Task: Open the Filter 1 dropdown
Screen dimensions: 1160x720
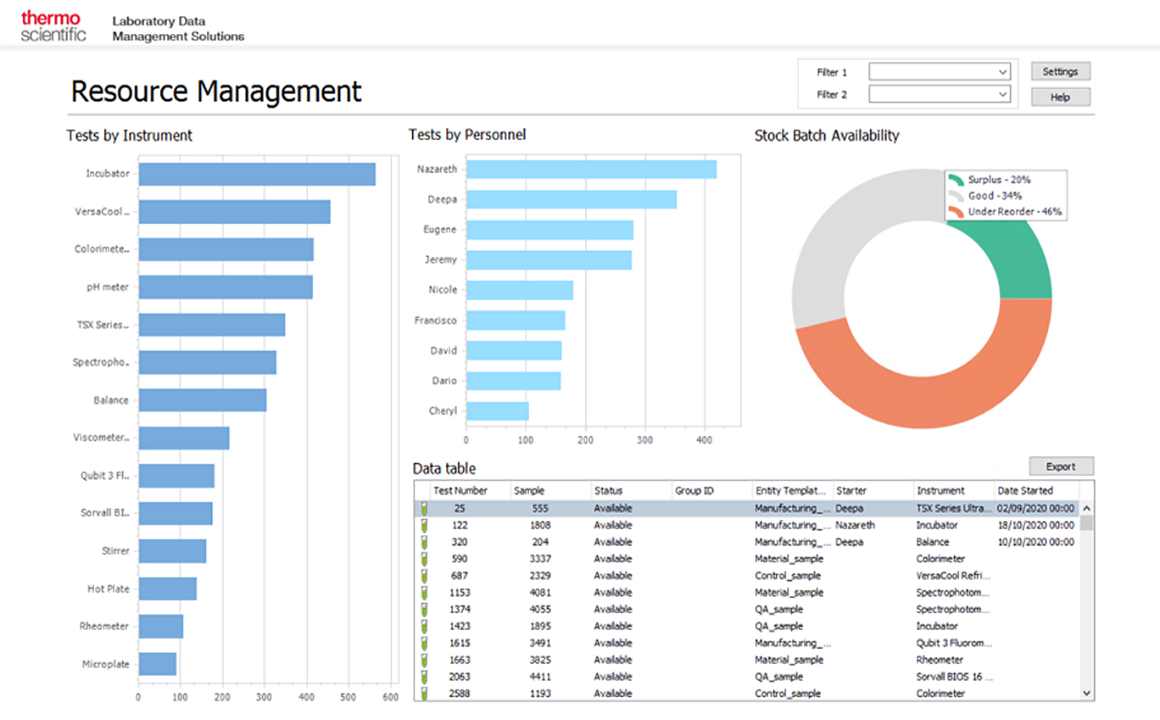Action: tap(940, 72)
